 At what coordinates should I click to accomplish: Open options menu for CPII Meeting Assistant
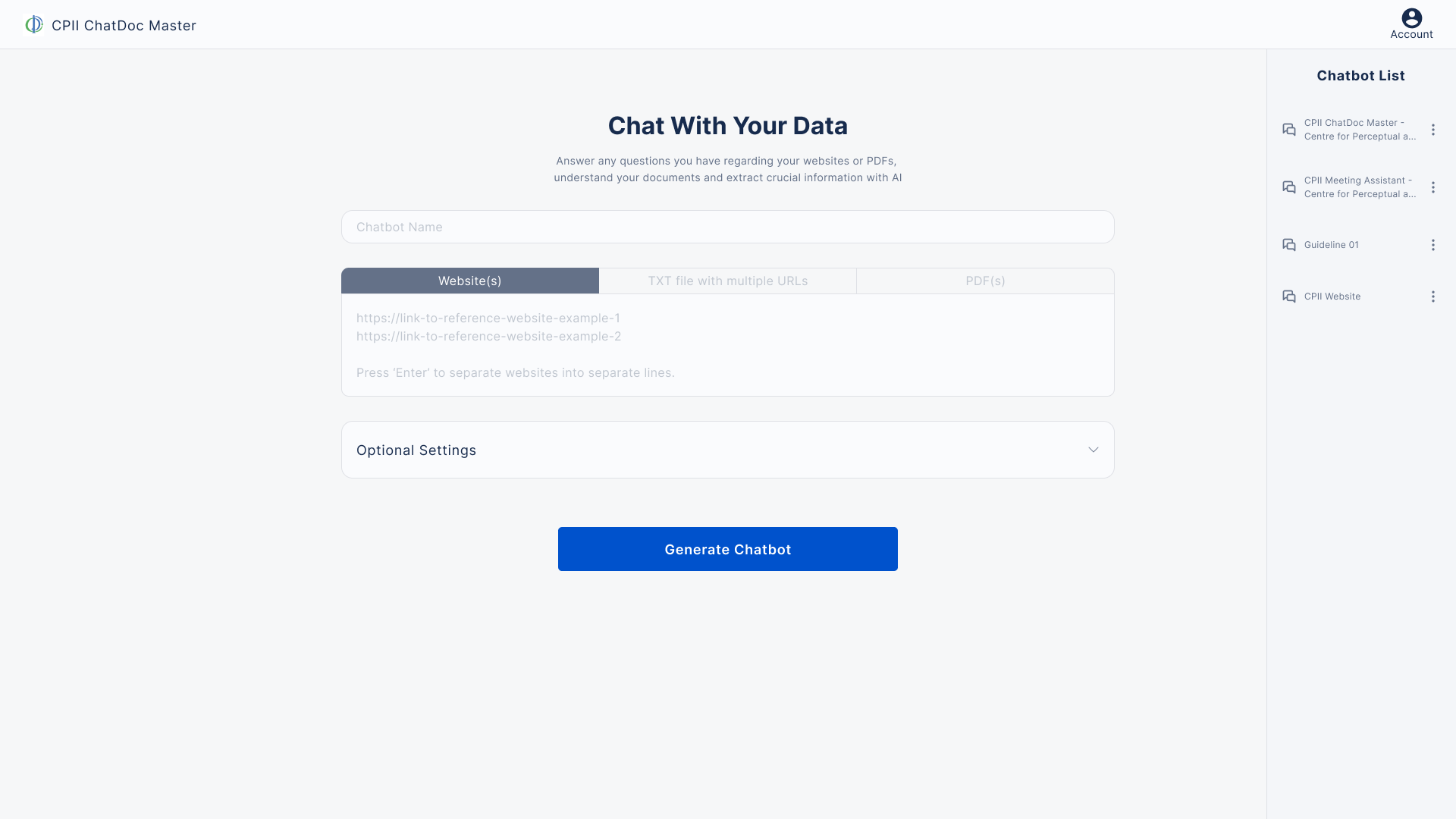[x=1433, y=187]
